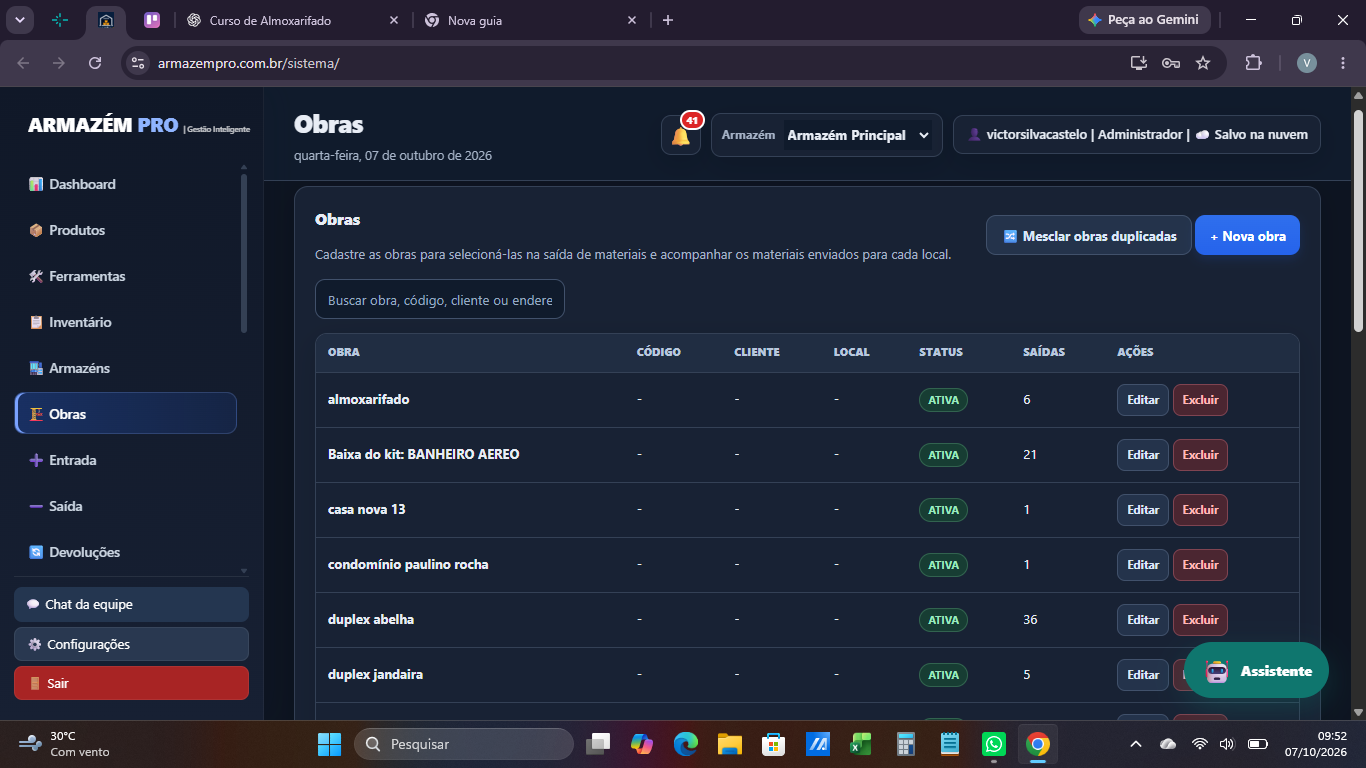1366x768 pixels.
Task: Open Peça ao Gemini
Action: (1144, 20)
